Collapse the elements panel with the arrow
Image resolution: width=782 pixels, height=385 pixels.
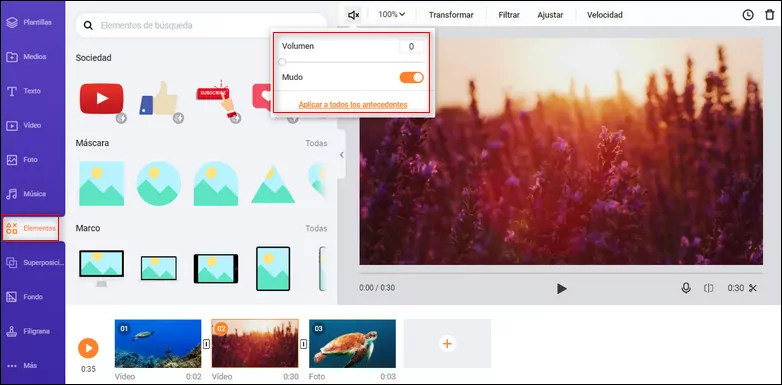[342, 155]
